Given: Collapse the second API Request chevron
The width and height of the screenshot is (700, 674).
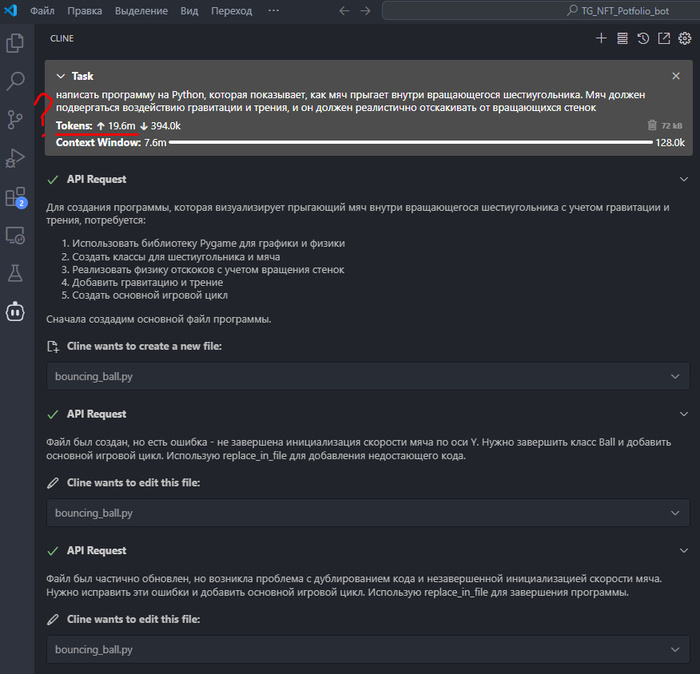Looking at the screenshot, I should pyautogui.click(x=684, y=414).
